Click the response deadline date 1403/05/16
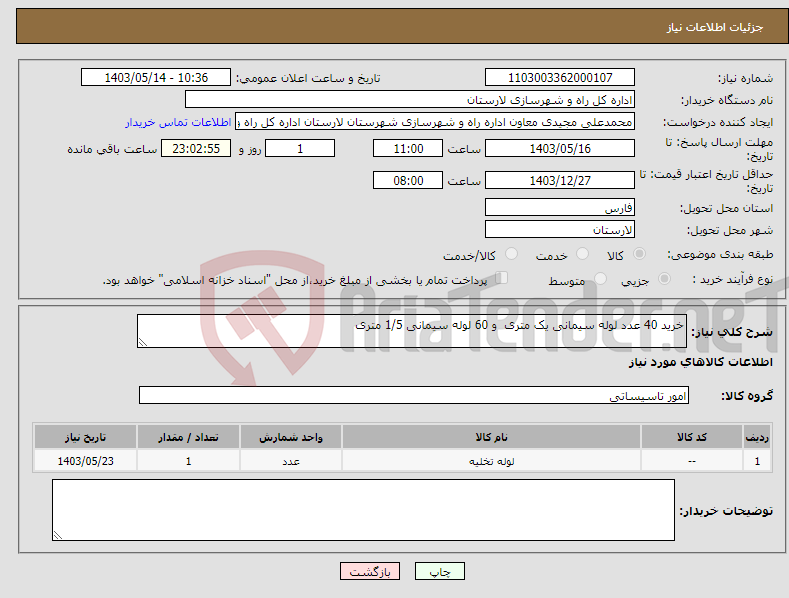Viewport: 789px width, 598px height. (560, 148)
